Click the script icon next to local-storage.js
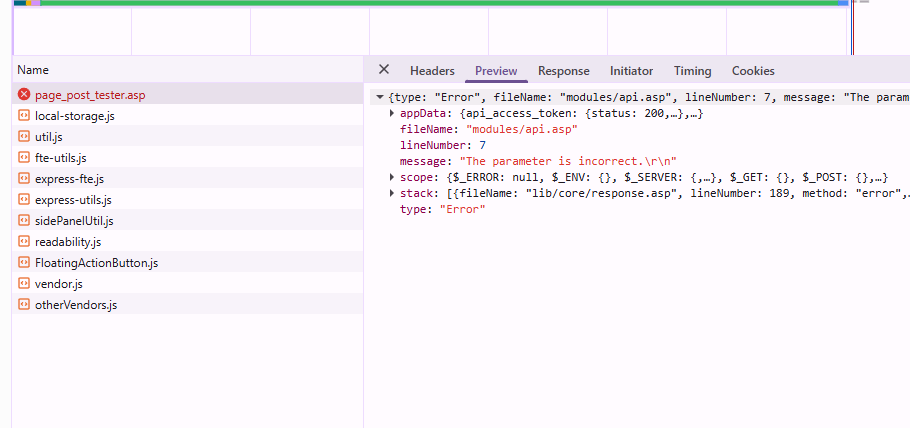 (x=24, y=116)
